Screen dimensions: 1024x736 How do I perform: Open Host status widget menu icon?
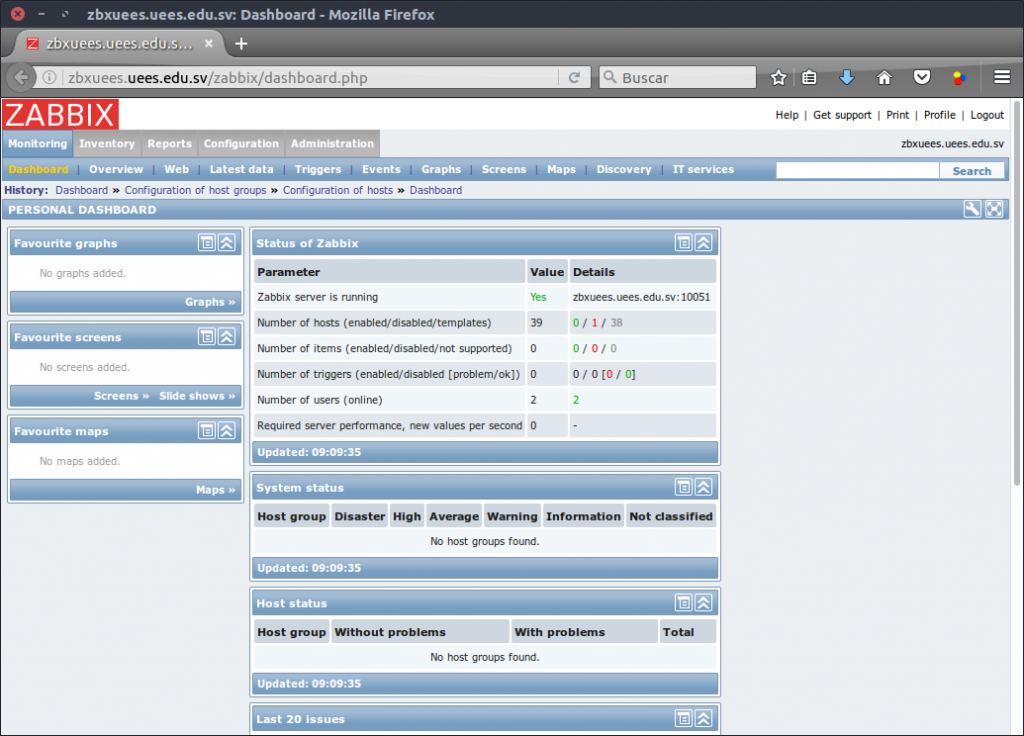coord(684,603)
